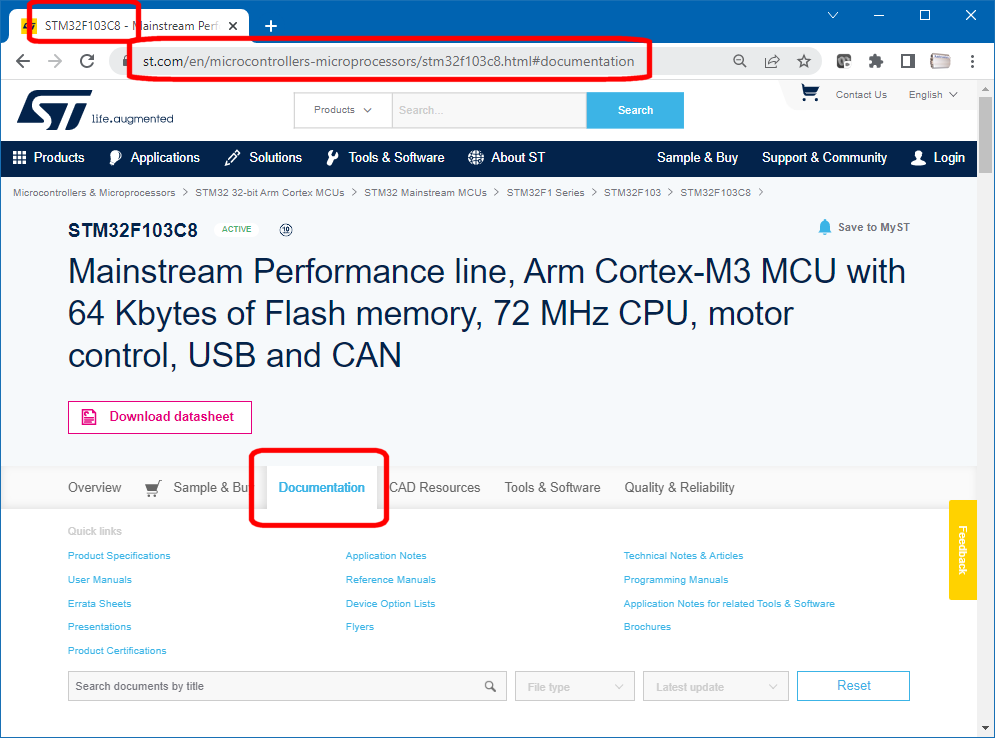Open the Contact Us link
Viewport: 995px width, 738px height.
[861, 95]
